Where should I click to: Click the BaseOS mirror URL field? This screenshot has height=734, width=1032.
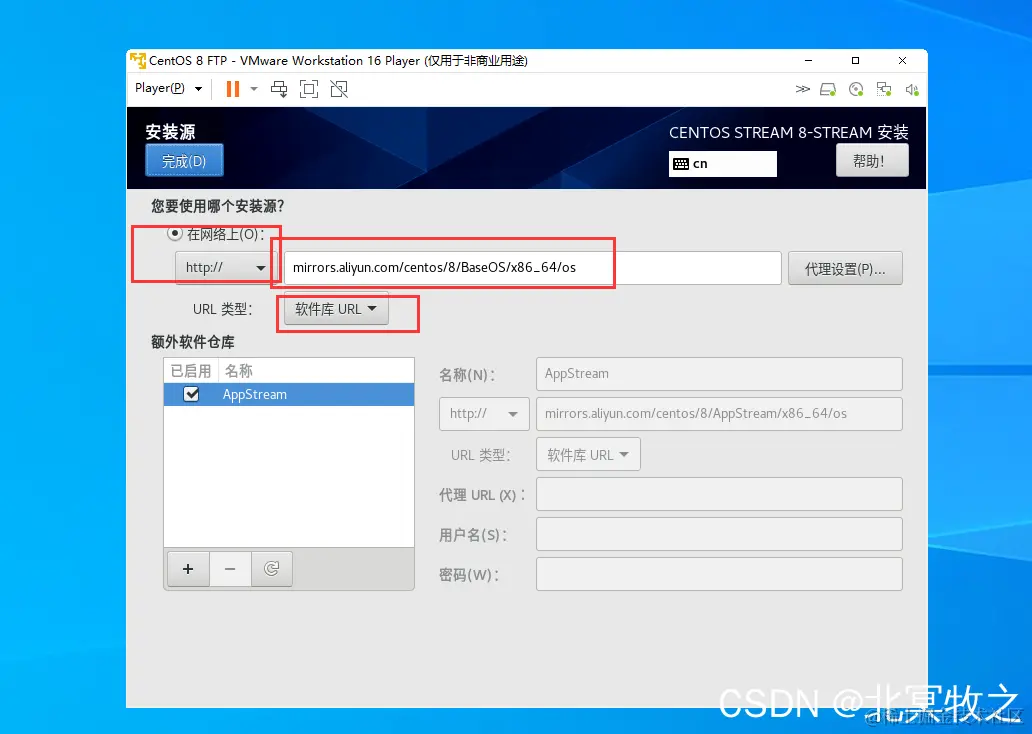(x=532, y=268)
